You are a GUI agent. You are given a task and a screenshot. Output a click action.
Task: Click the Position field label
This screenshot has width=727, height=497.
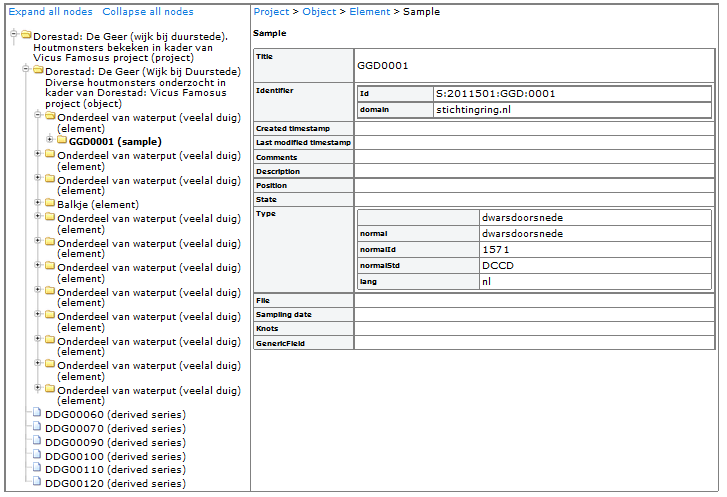point(271,185)
